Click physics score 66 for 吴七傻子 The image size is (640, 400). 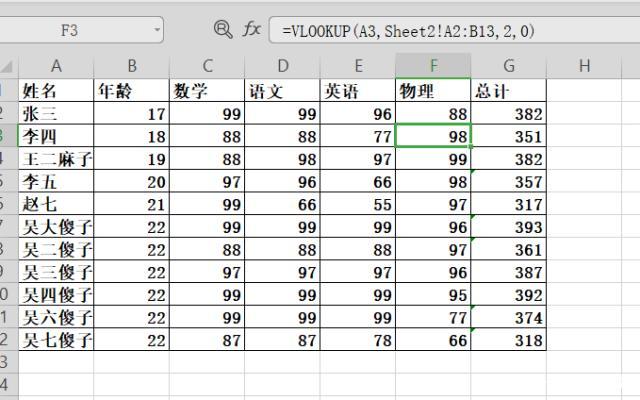tap(433, 340)
